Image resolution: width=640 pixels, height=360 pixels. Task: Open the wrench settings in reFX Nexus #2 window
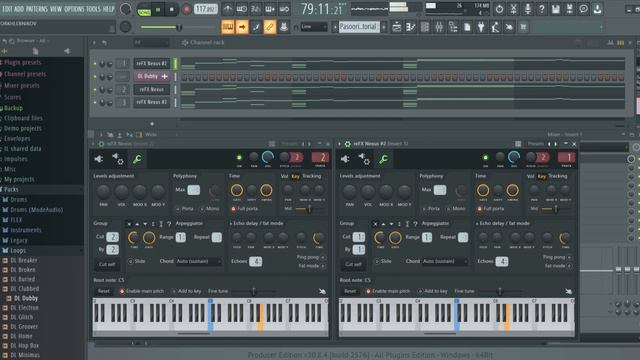pos(383,159)
